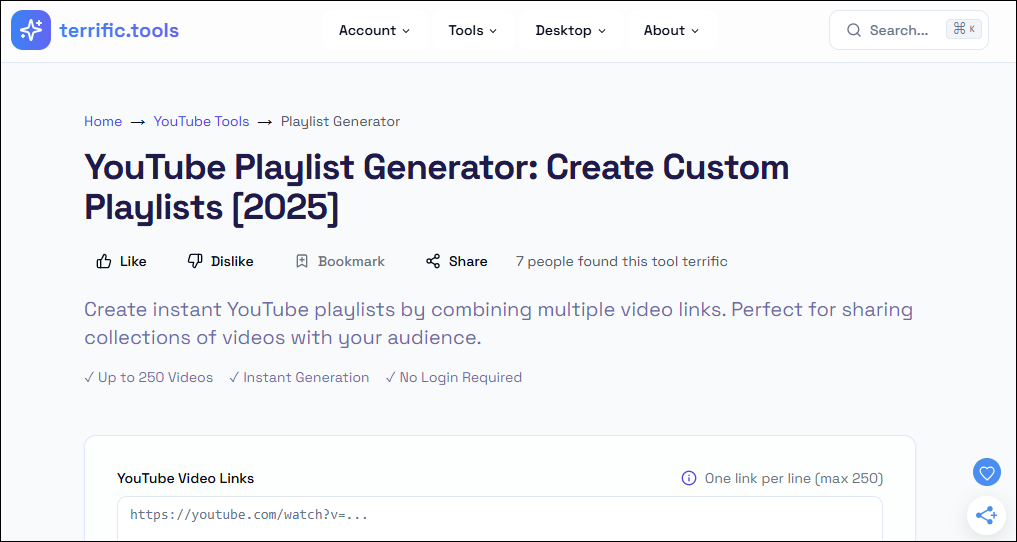The width and height of the screenshot is (1017, 542).
Task: Click the floating heart button
Action: click(x=987, y=473)
